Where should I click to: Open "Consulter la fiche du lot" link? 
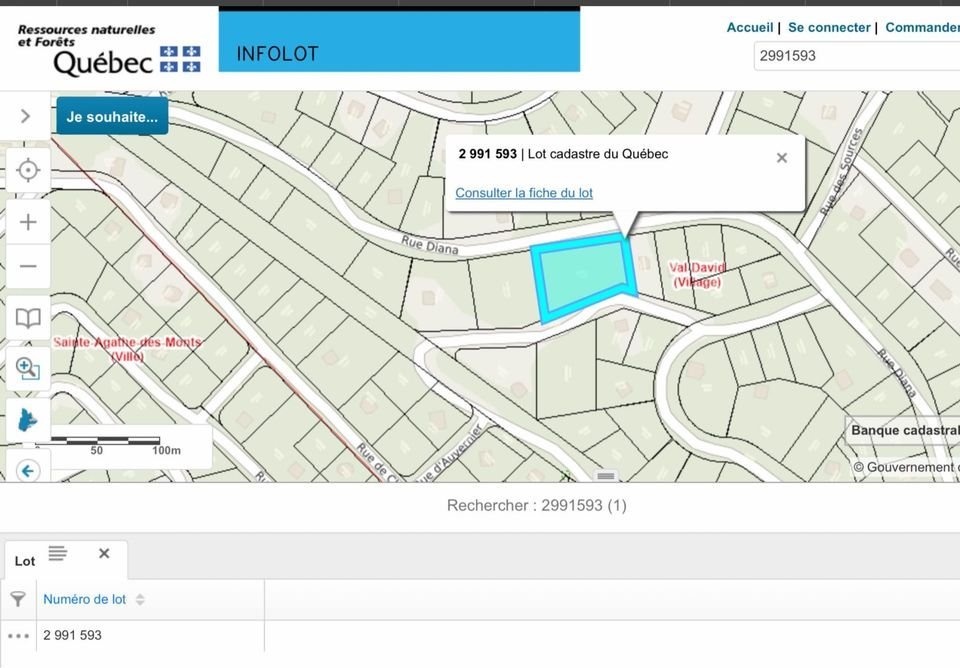click(x=524, y=193)
